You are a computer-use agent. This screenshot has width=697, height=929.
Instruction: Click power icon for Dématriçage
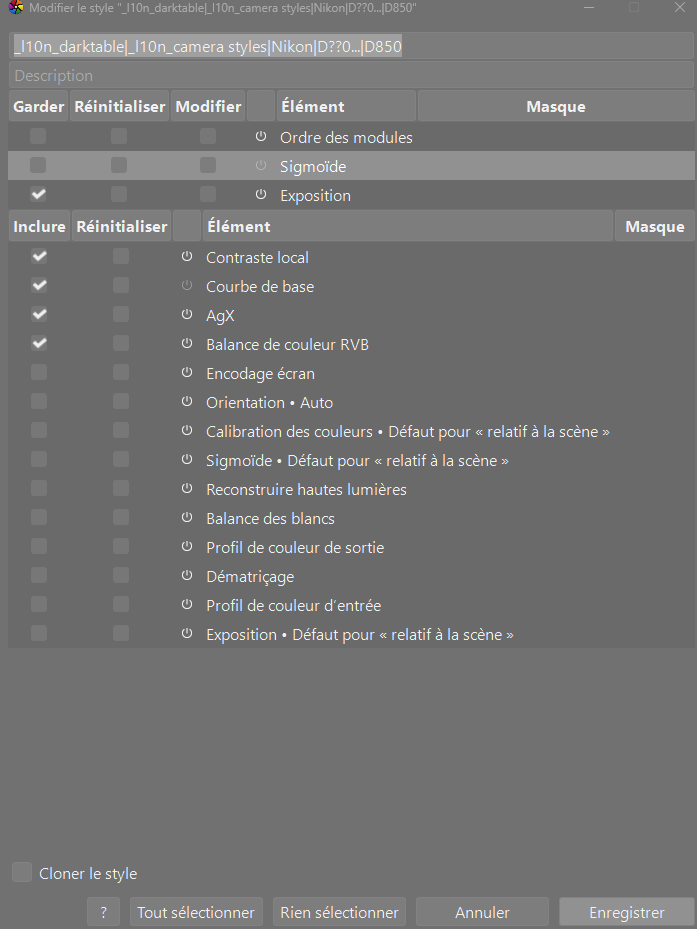[x=187, y=576]
